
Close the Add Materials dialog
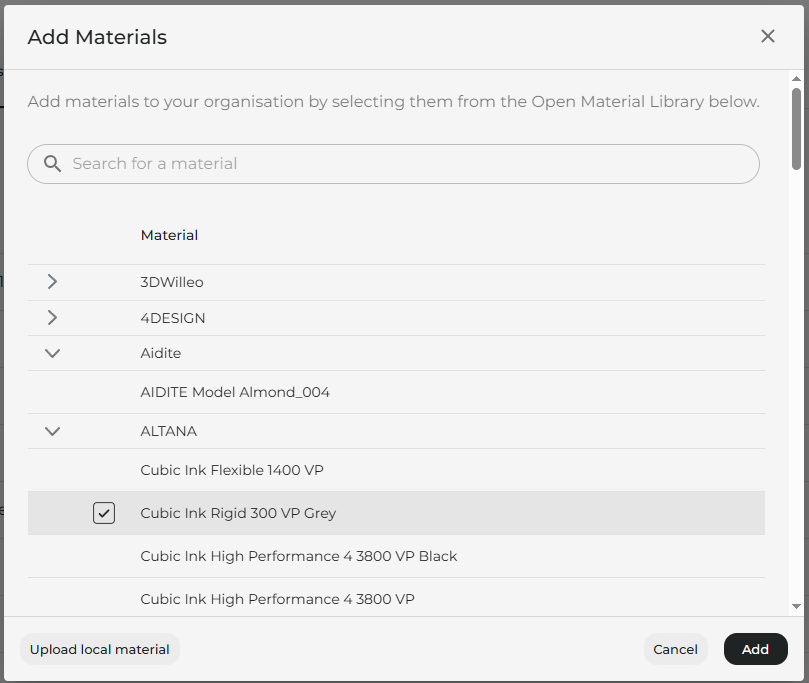tap(767, 36)
